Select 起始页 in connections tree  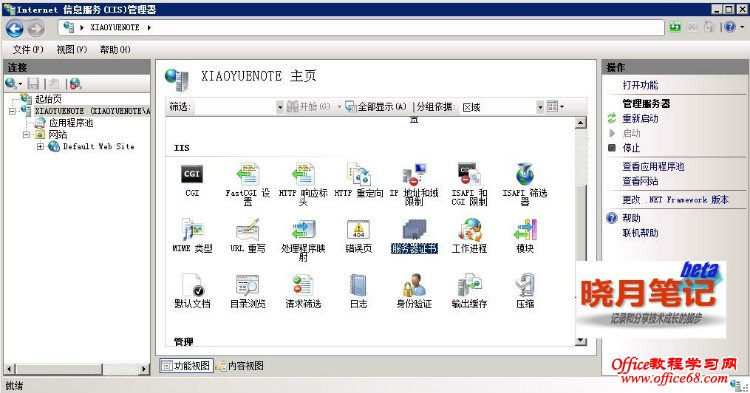tap(48, 99)
